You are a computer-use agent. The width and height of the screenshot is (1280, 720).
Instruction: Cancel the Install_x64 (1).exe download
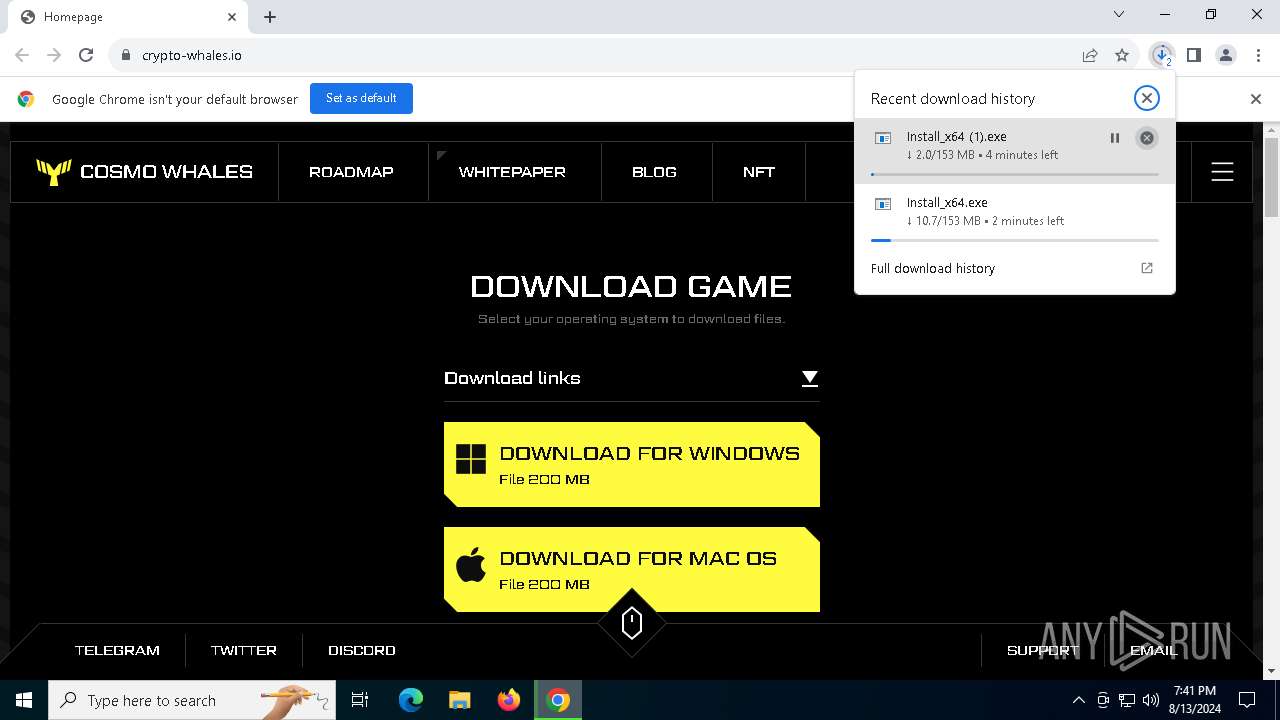coord(1147,138)
